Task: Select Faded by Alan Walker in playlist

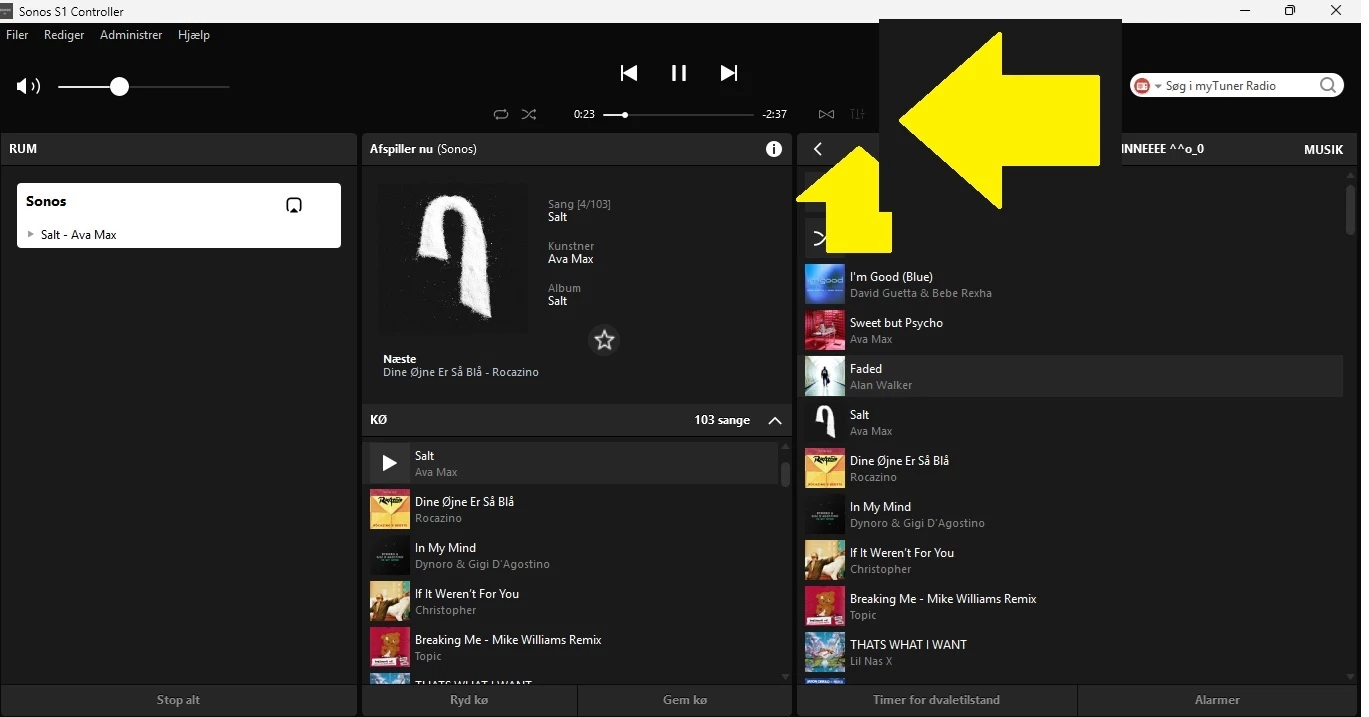Action: point(1074,376)
